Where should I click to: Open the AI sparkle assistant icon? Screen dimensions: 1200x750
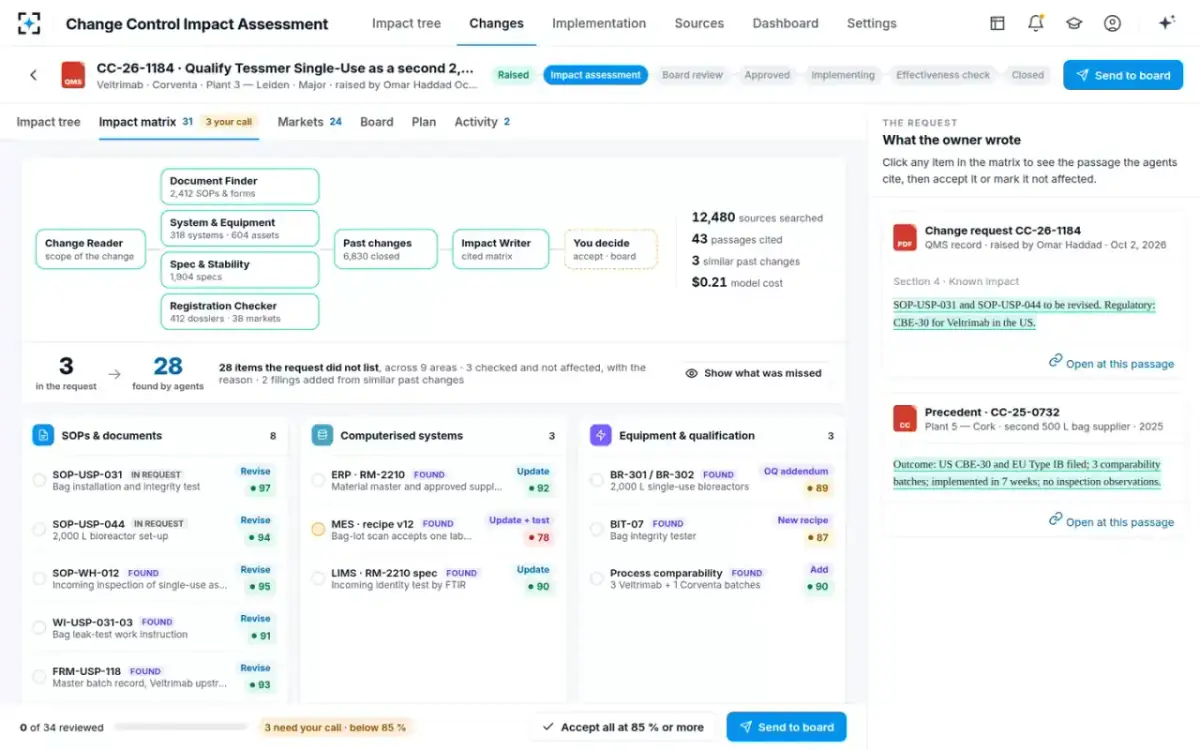(1166, 23)
